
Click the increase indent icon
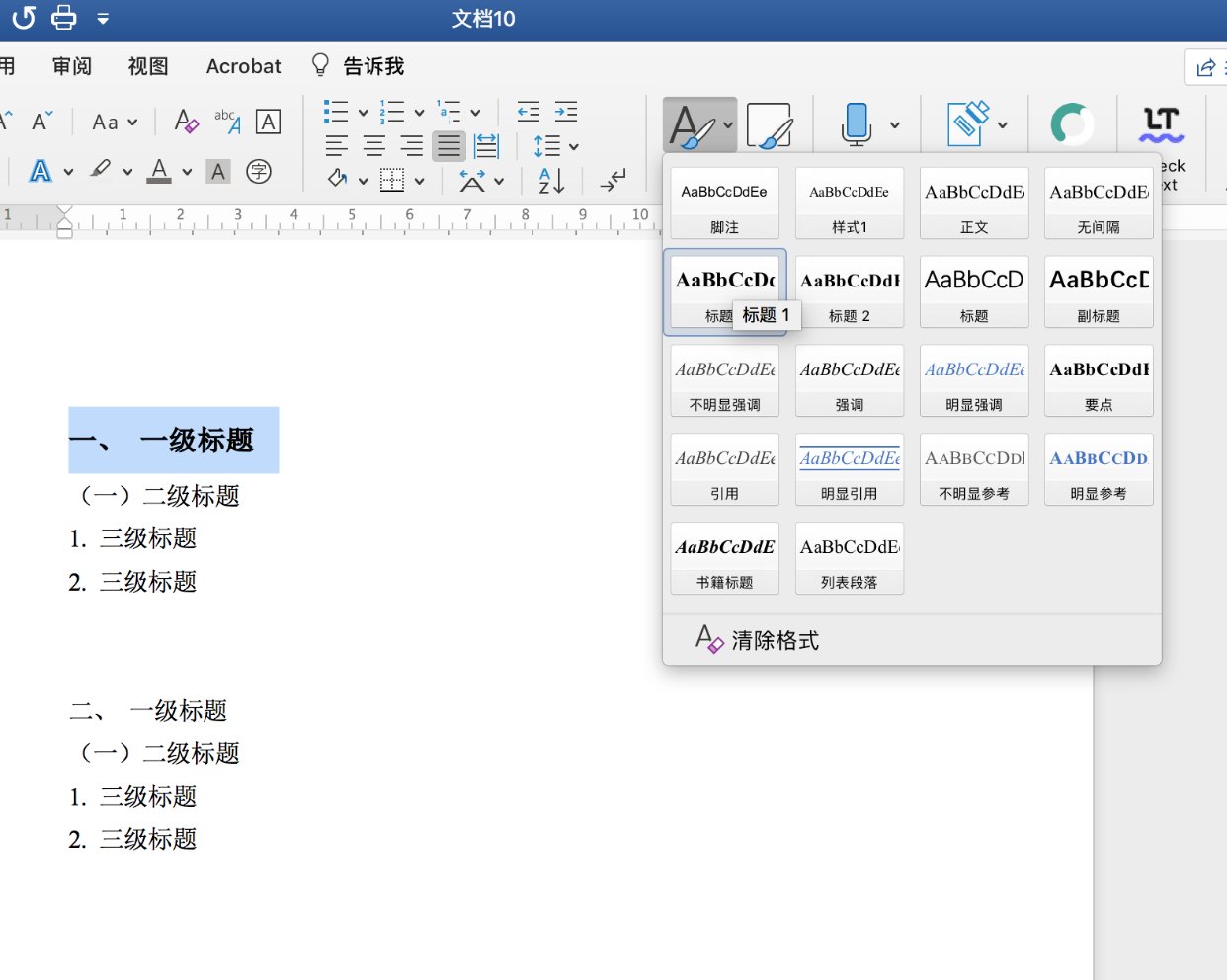[566, 112]
